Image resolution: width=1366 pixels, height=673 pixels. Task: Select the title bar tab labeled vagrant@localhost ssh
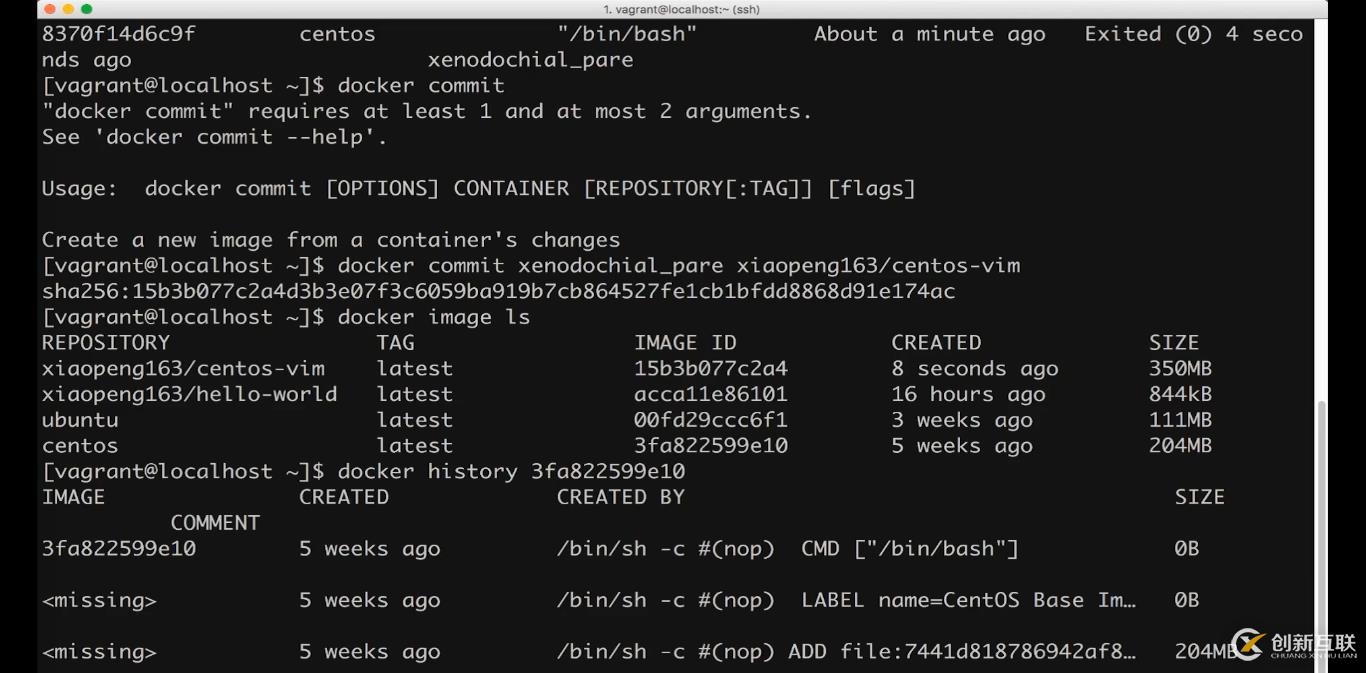click(683, 8)
